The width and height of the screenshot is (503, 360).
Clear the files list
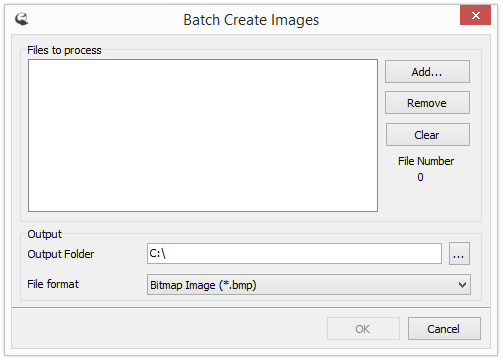(x=428, y=134)
